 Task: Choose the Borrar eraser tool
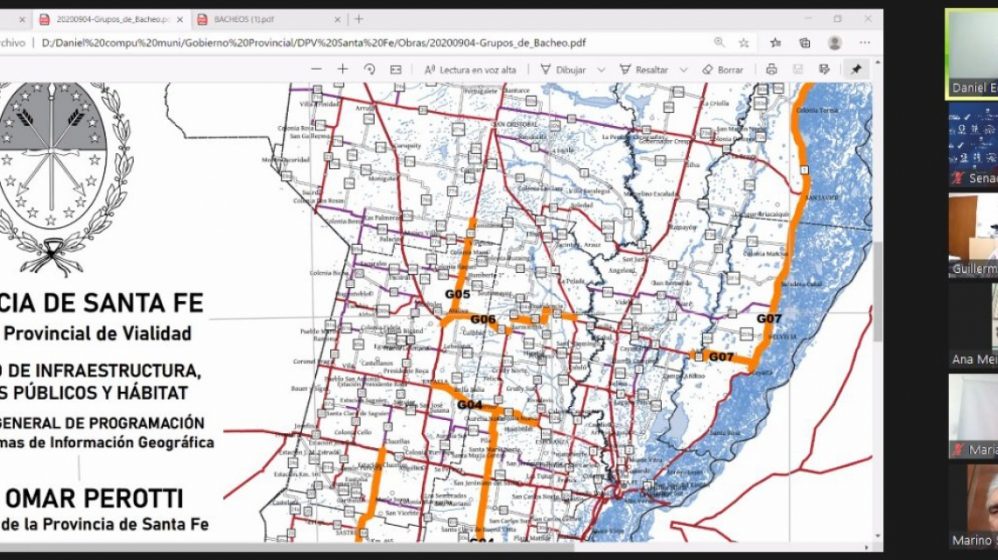722,69
